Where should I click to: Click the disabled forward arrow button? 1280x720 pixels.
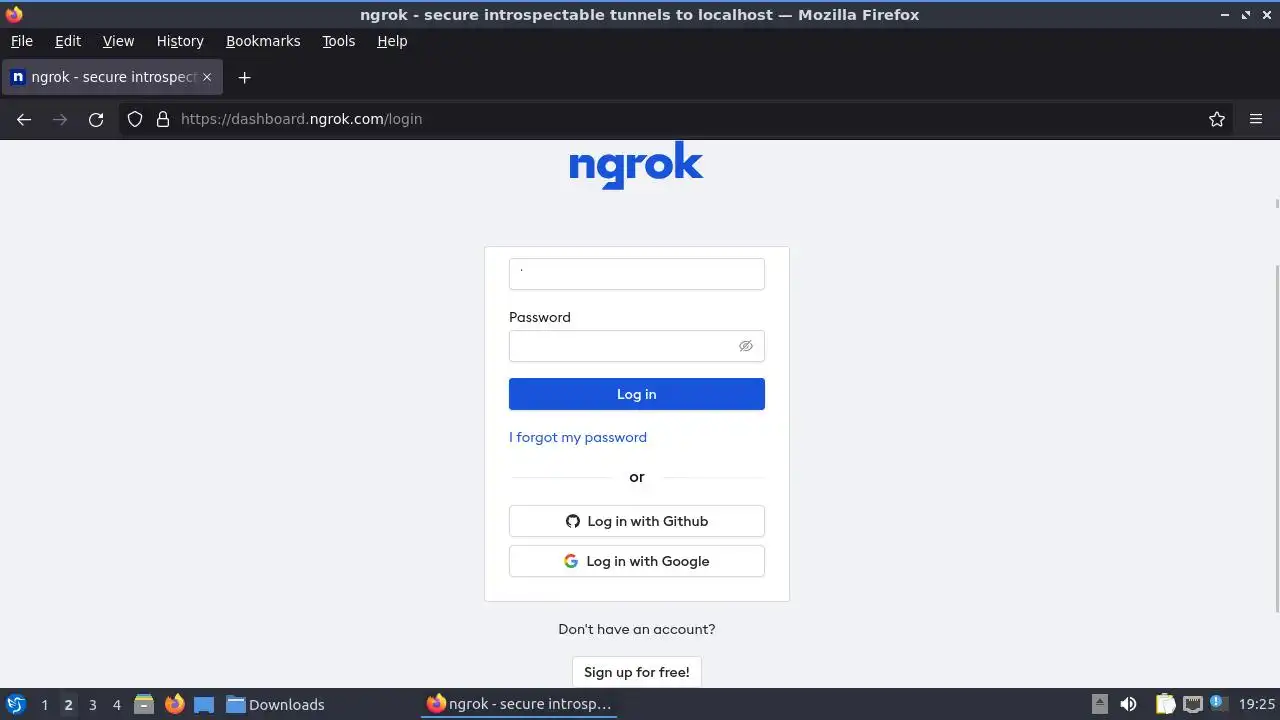(60, 119)
